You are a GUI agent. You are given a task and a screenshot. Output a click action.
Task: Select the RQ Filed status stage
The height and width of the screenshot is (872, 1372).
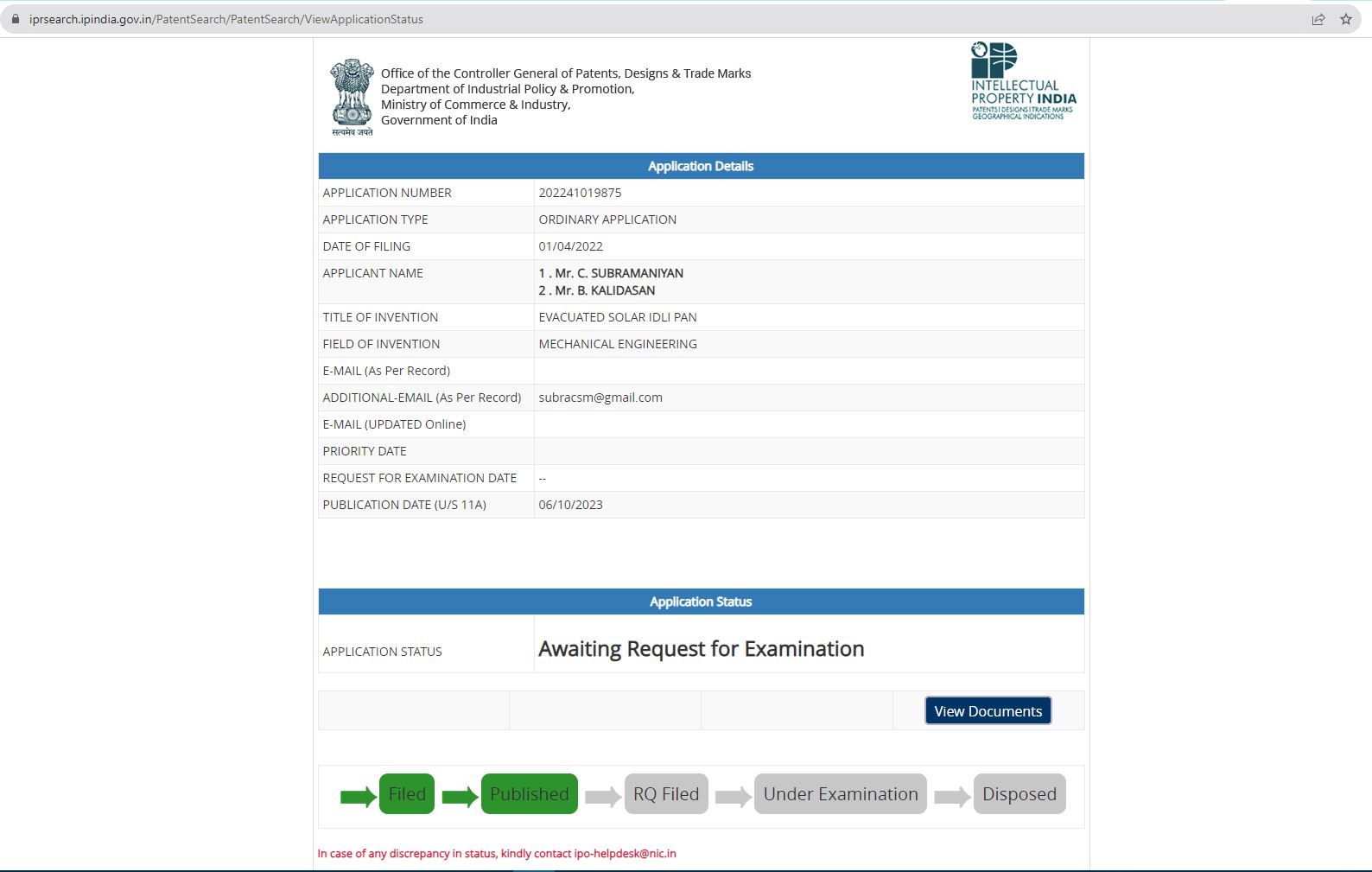(666, 793)
